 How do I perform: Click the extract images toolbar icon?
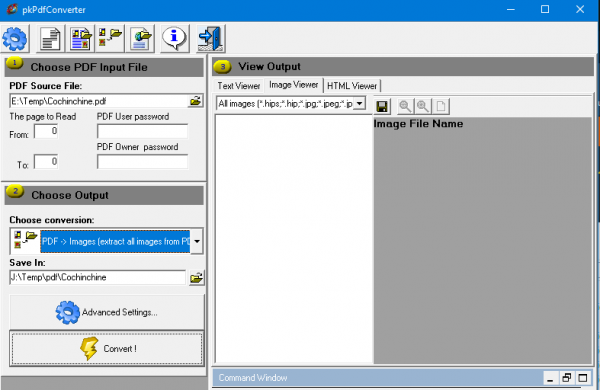click(x=110, y=38)
